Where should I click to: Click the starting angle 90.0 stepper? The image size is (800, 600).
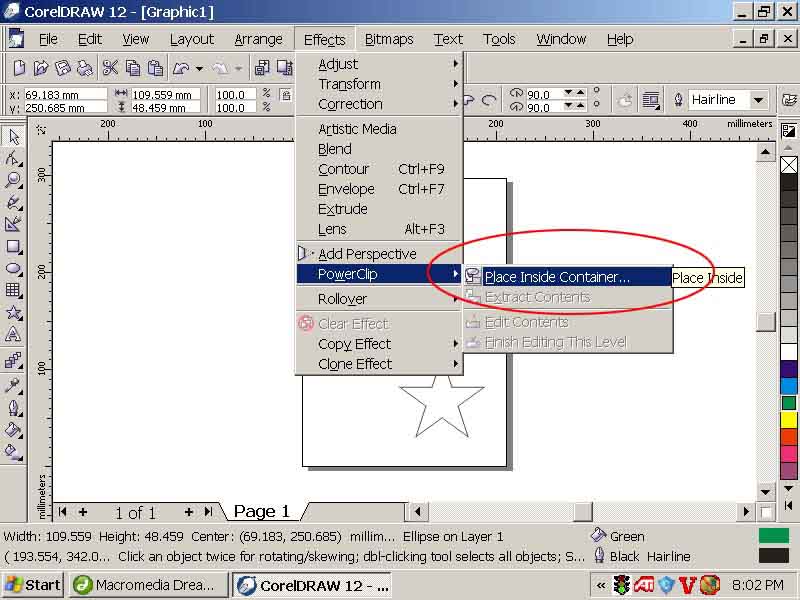coord(574,93)
